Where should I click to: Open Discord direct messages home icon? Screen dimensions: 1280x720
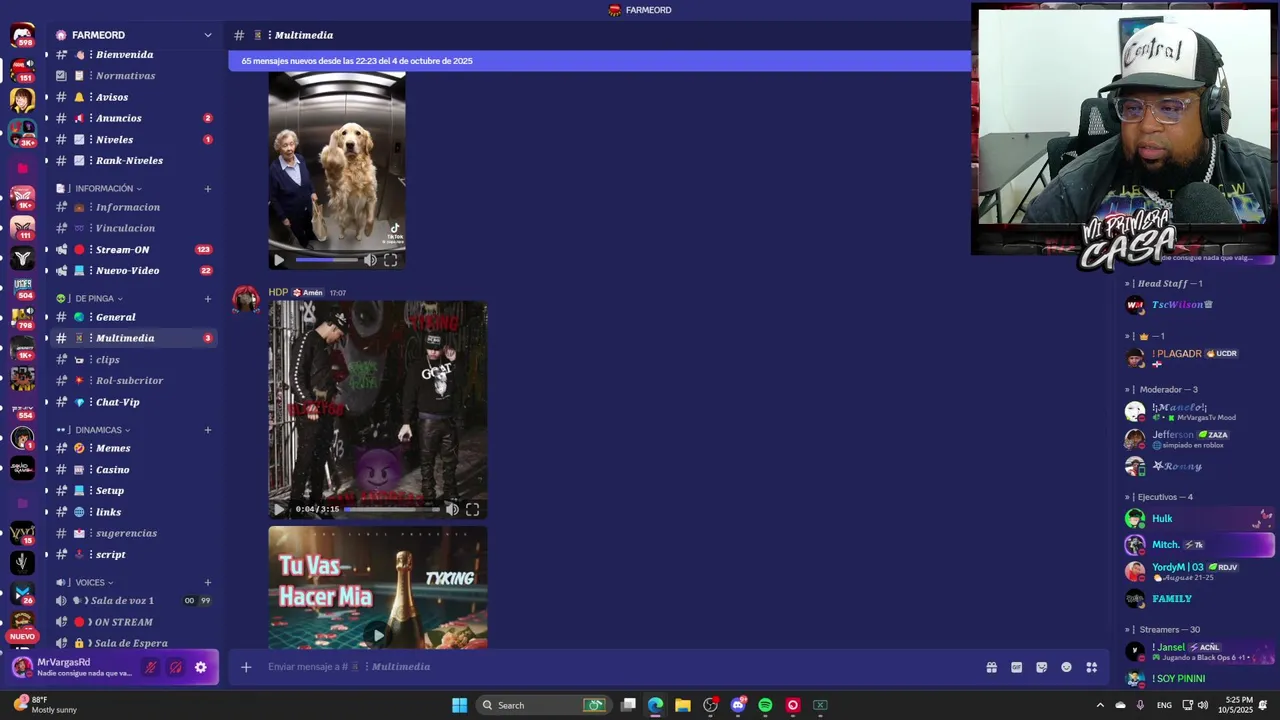click(22, 36)
